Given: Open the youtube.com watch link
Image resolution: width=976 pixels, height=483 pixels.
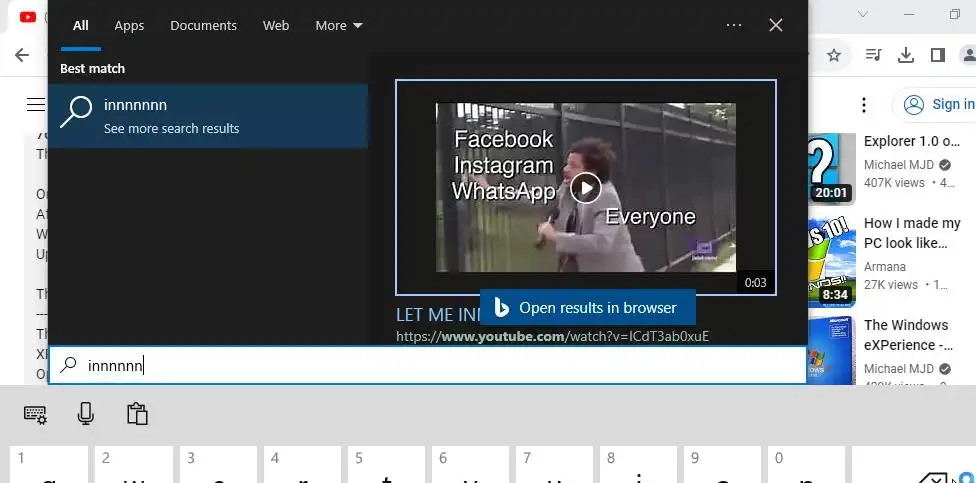Looking at the screenshot, I should click(x=552, y=337).
